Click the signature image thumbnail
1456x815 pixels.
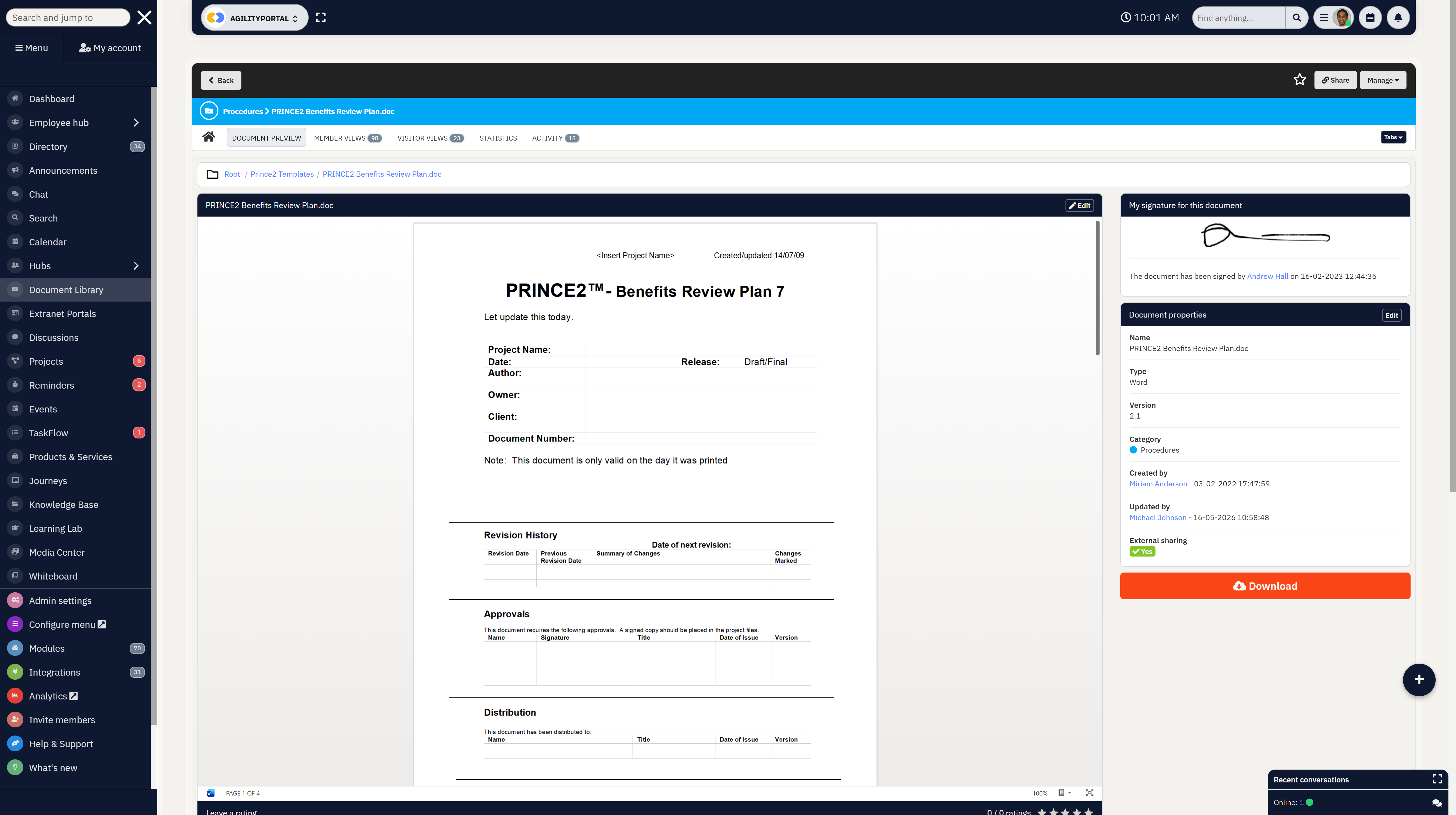pyautogui.click(x=1265, y=235)
